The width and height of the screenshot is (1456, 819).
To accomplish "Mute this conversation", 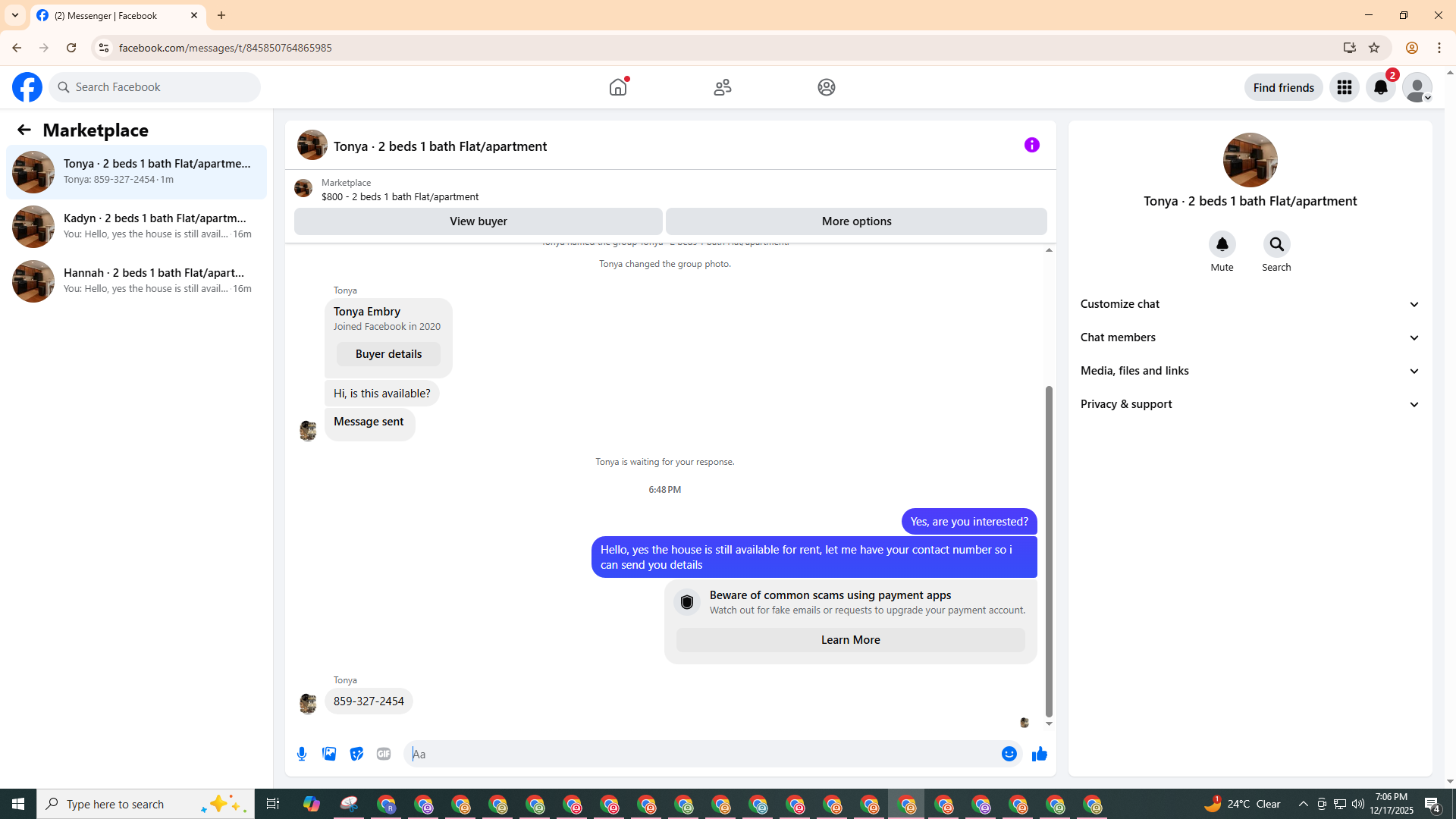I will coord(1222,245).
